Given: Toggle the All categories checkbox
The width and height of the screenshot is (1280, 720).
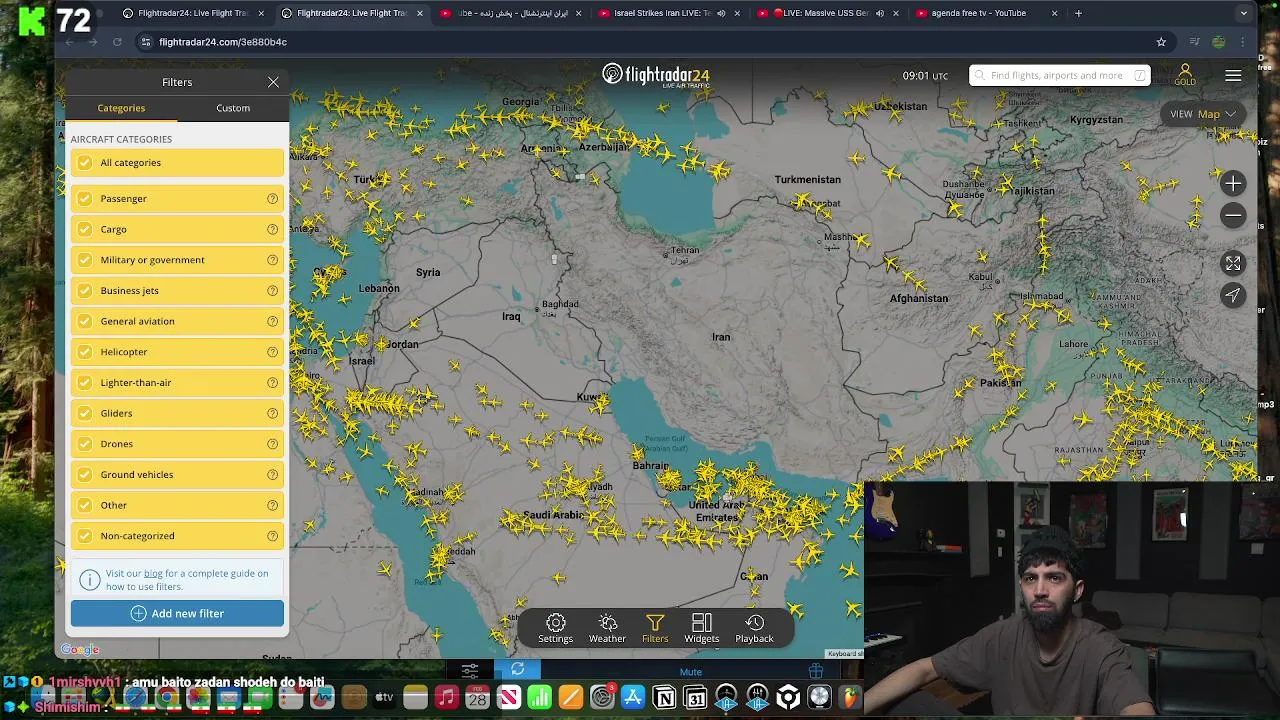Looking at the screenshot, I should pos(85,163).
